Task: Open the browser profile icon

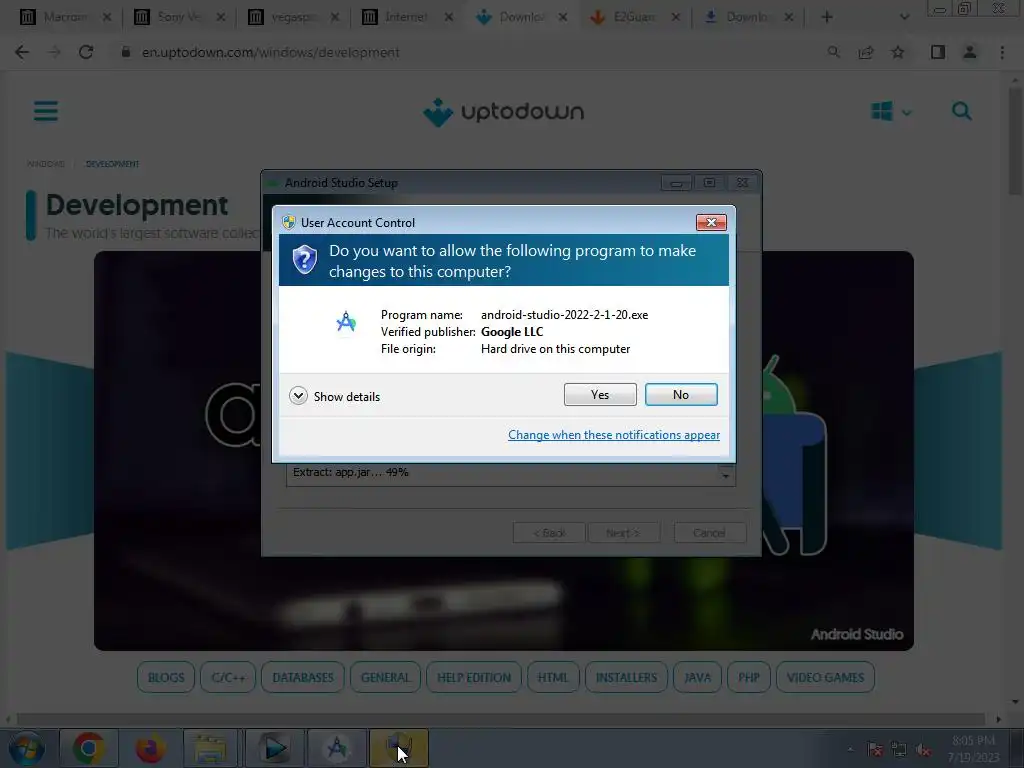Action: [x=970, y=52]
